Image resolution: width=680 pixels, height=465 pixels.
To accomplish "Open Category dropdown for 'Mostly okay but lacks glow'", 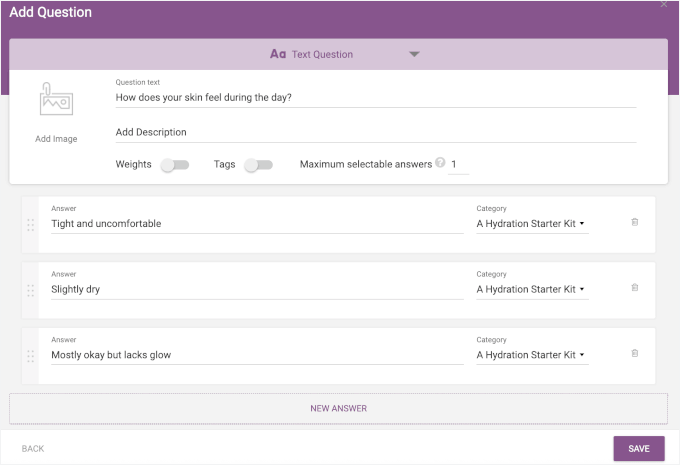I will 531,355.
